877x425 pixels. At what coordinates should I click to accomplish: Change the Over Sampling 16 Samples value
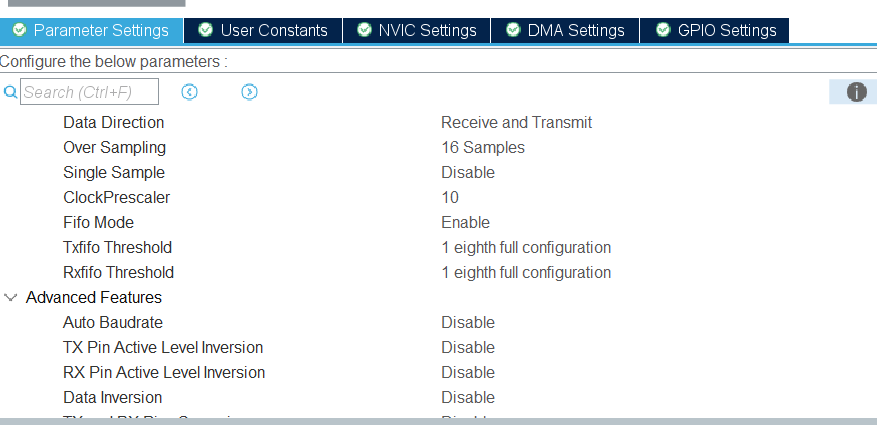(483, 147)
